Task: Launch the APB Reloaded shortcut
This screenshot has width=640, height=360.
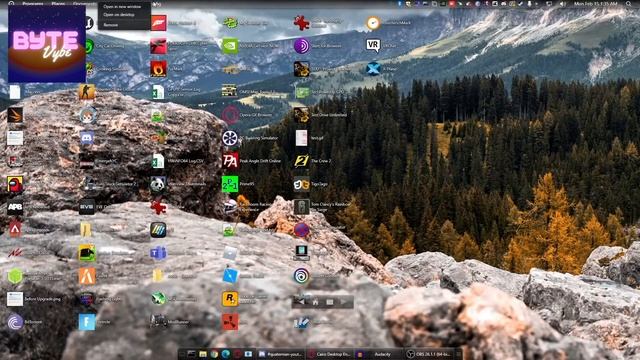Action: click(x=15, y=207)
